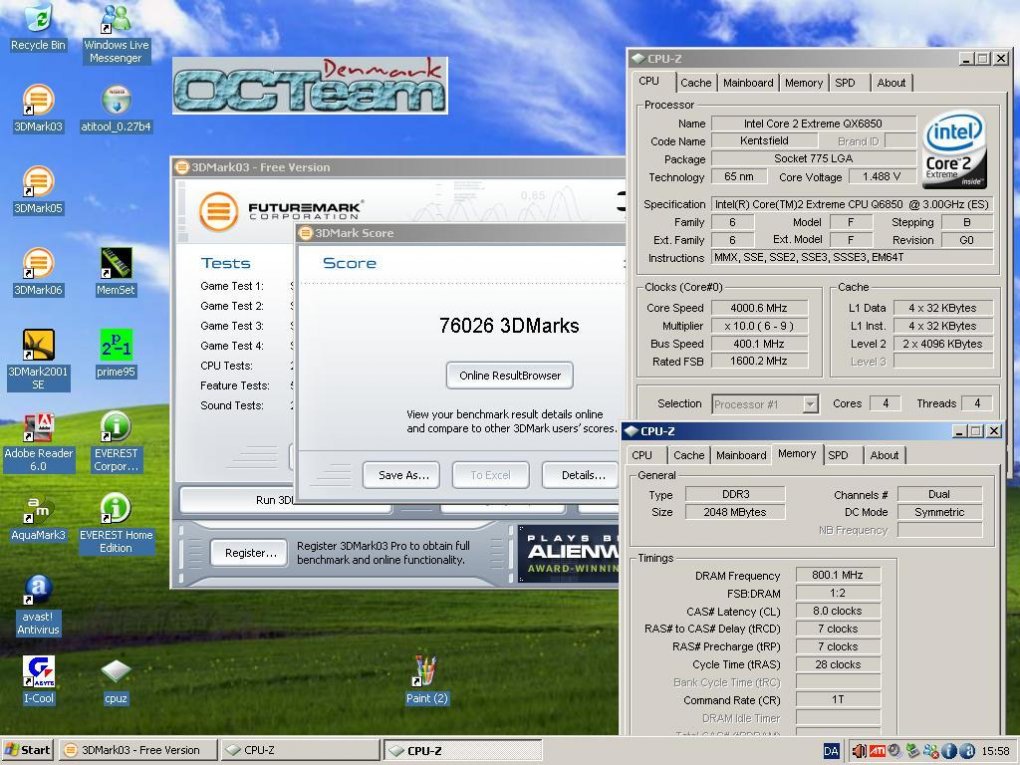Select the 3DMark03 desktop shortcut
This screenshot has width=1020, height=765.
[x=38, y=108]
